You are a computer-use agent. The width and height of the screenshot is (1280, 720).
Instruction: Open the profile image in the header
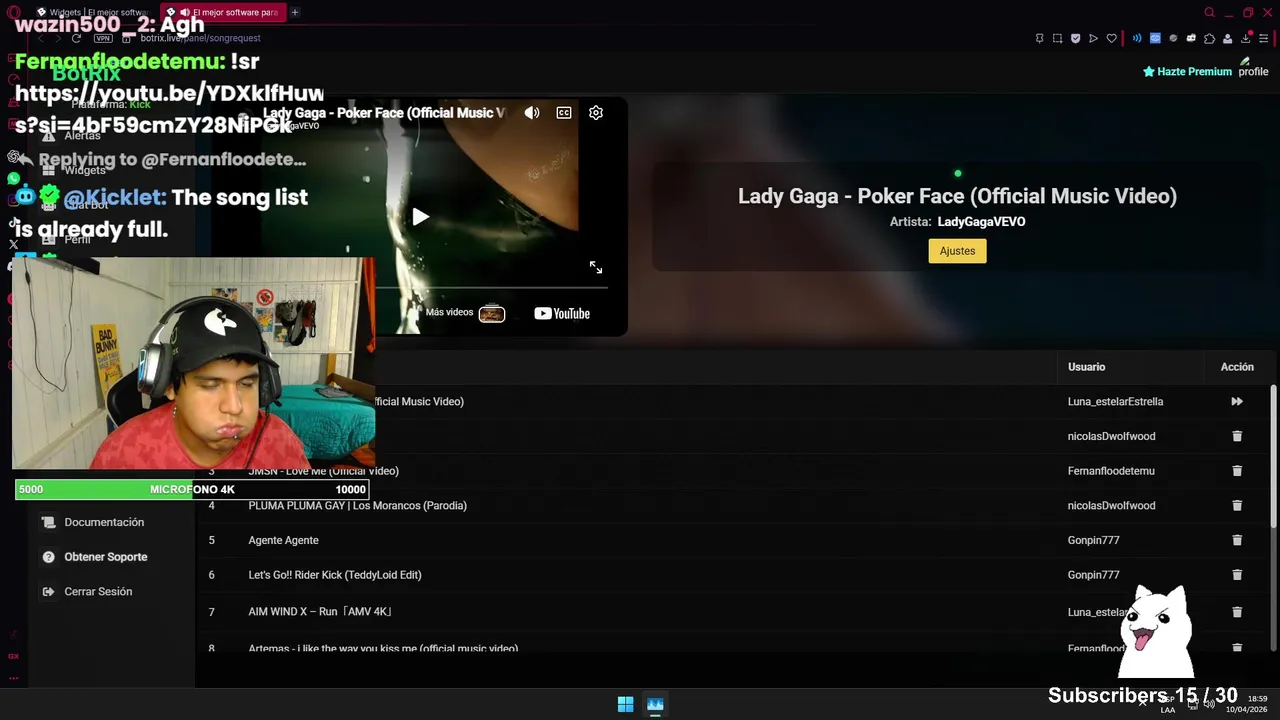1253,68
